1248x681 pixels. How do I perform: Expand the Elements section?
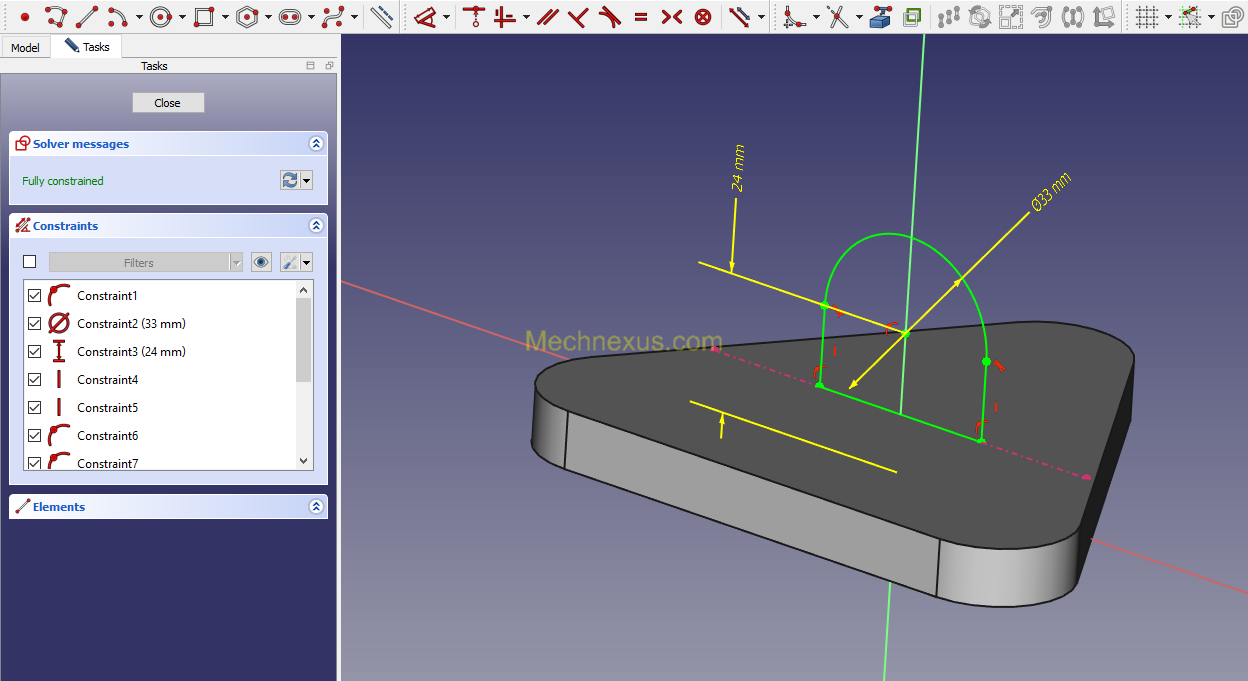316,507
